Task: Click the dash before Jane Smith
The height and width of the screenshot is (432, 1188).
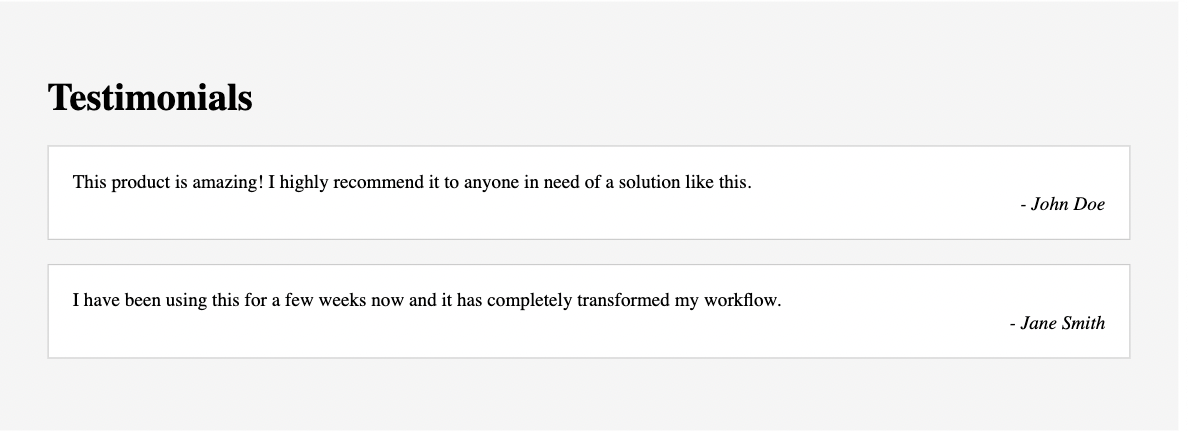Action: point(1013,324)
